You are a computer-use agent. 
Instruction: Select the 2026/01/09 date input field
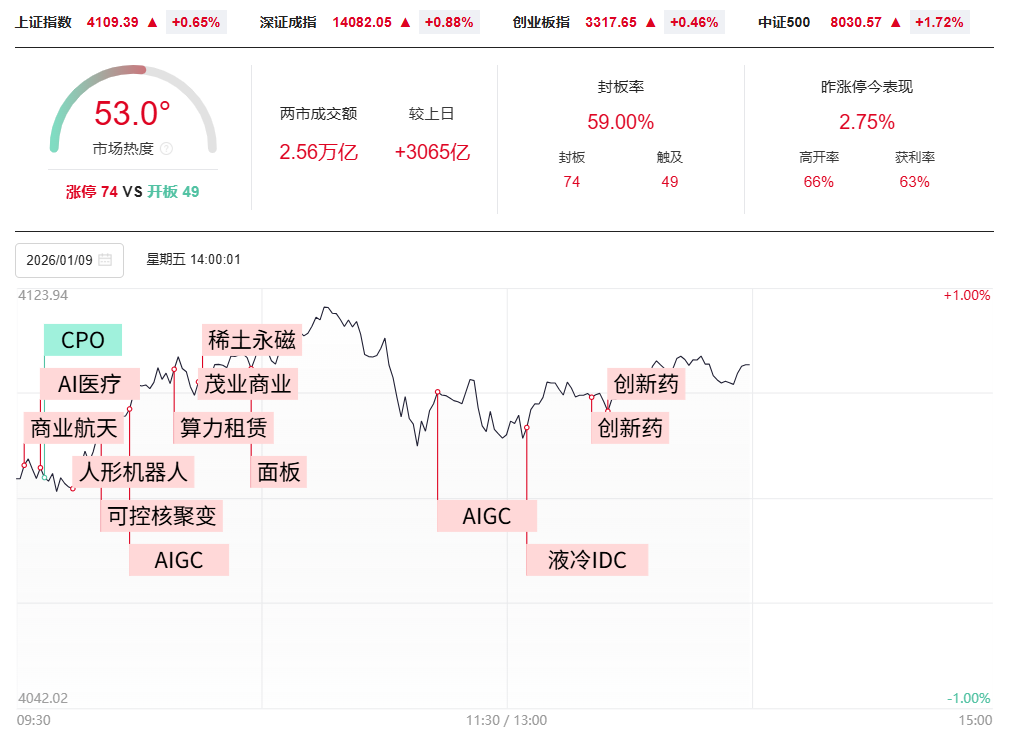click(60, 260)
